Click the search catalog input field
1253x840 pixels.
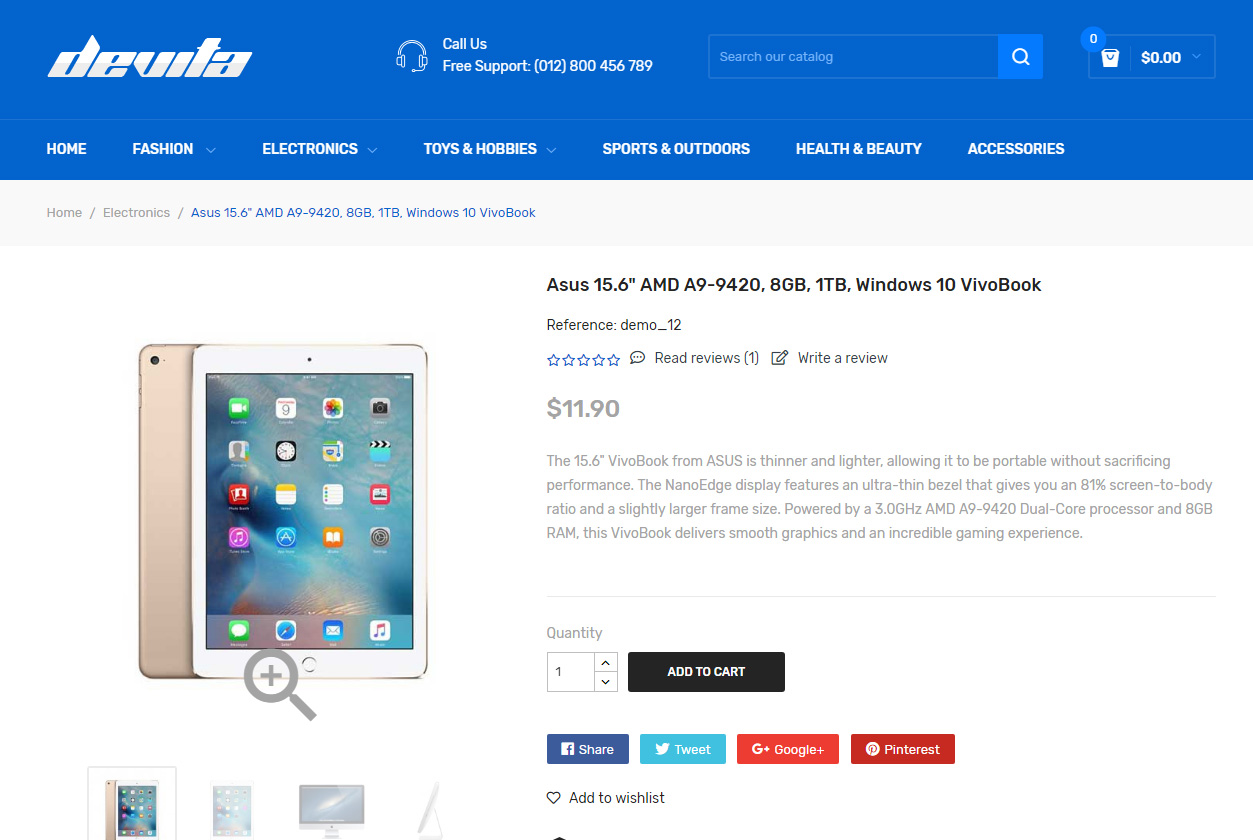[x=853, y=57]
